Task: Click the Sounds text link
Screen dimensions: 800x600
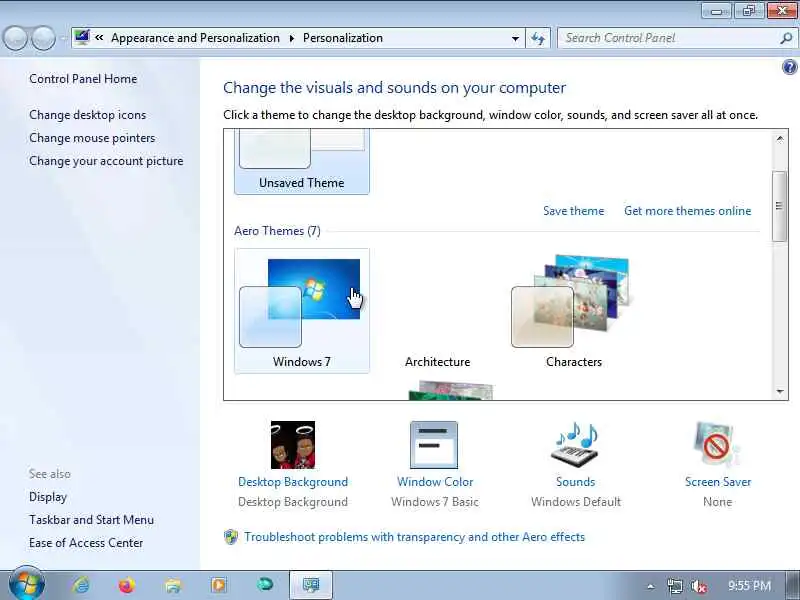Action: pos(576,482)
